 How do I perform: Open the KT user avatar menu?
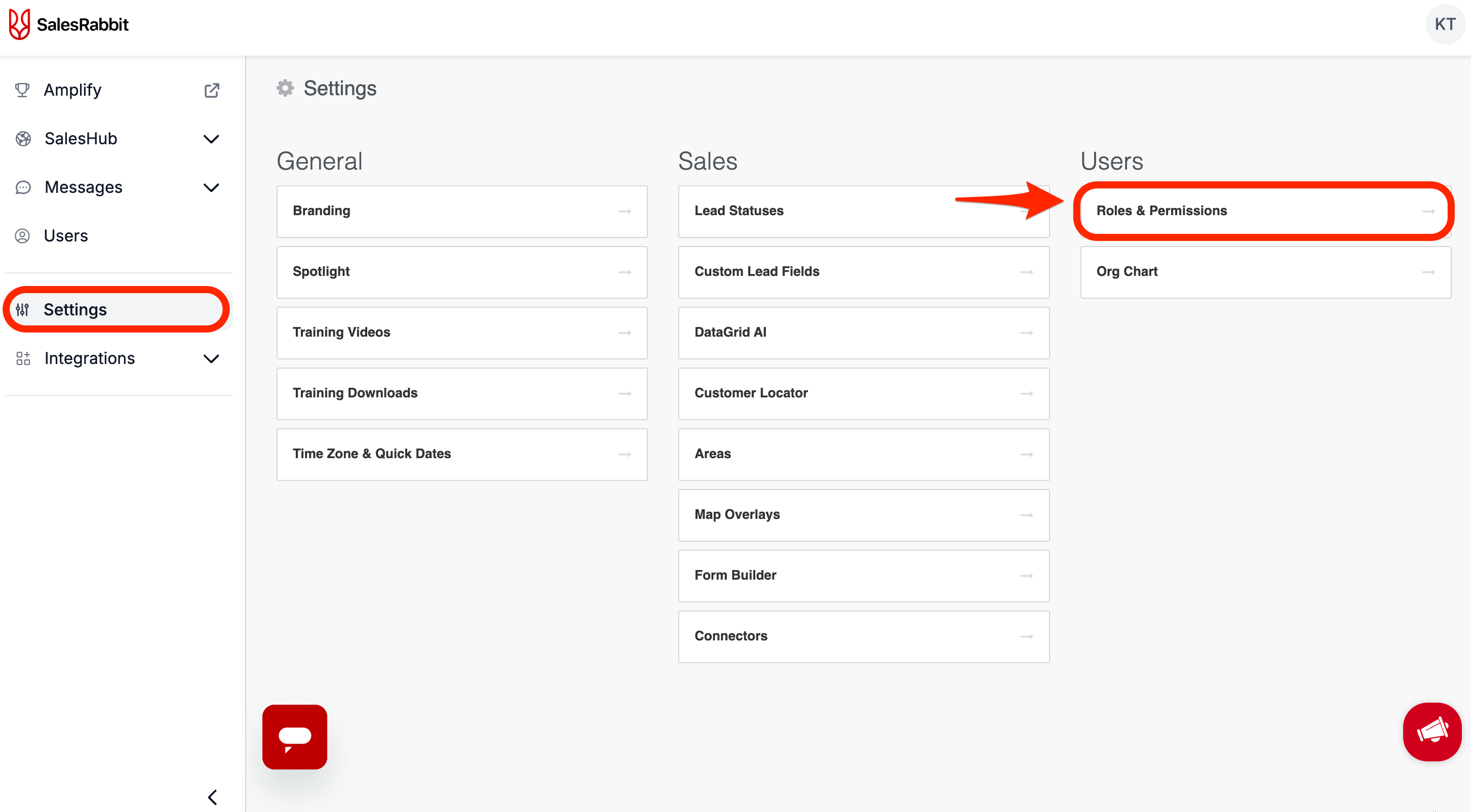click(1445, 24)
